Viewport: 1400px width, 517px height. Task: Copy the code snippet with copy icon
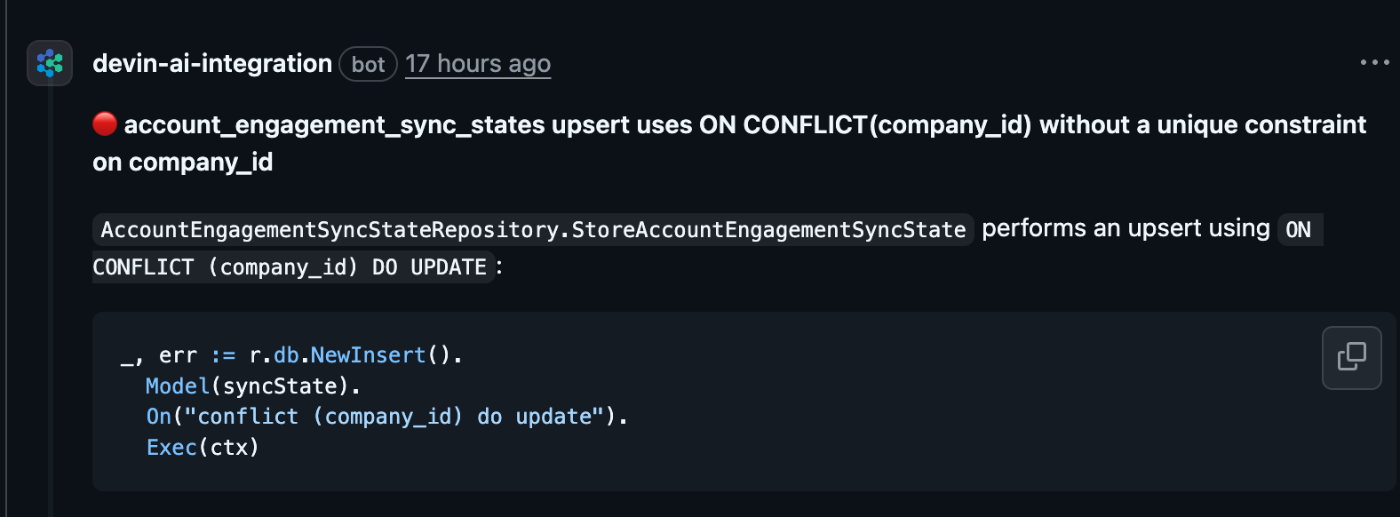click(x=1351, y=357)
